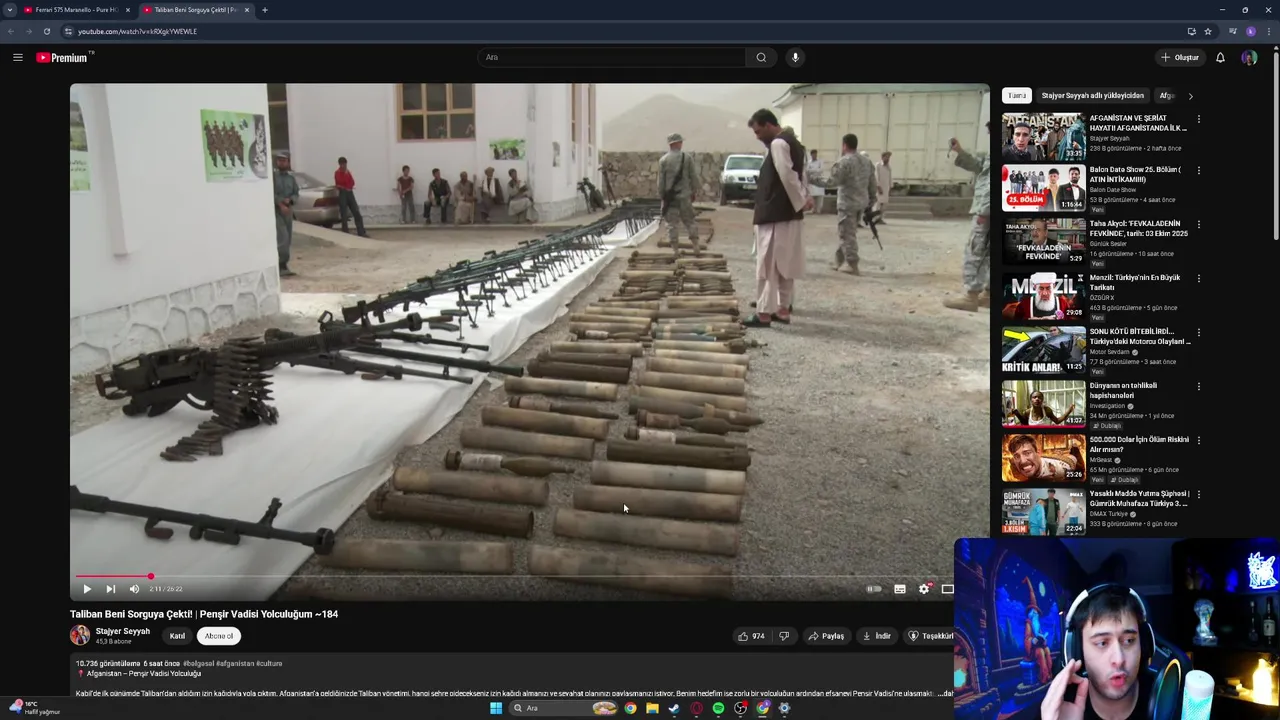Image resolution: width=1280 pixels, height=720 pixels.
Task: Bookmark this page with star icon
Action: 1208,32
